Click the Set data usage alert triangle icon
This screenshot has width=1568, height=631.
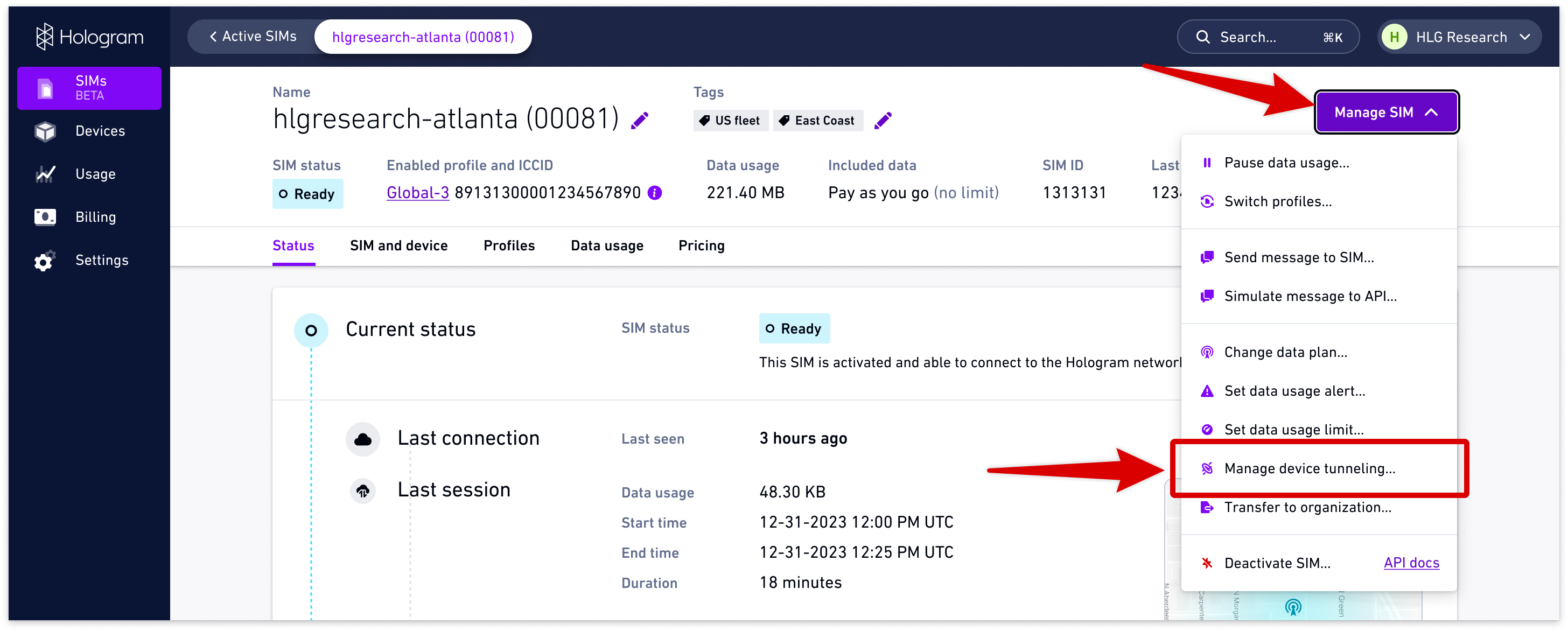pyautogui.click(x=1207, y=391)
